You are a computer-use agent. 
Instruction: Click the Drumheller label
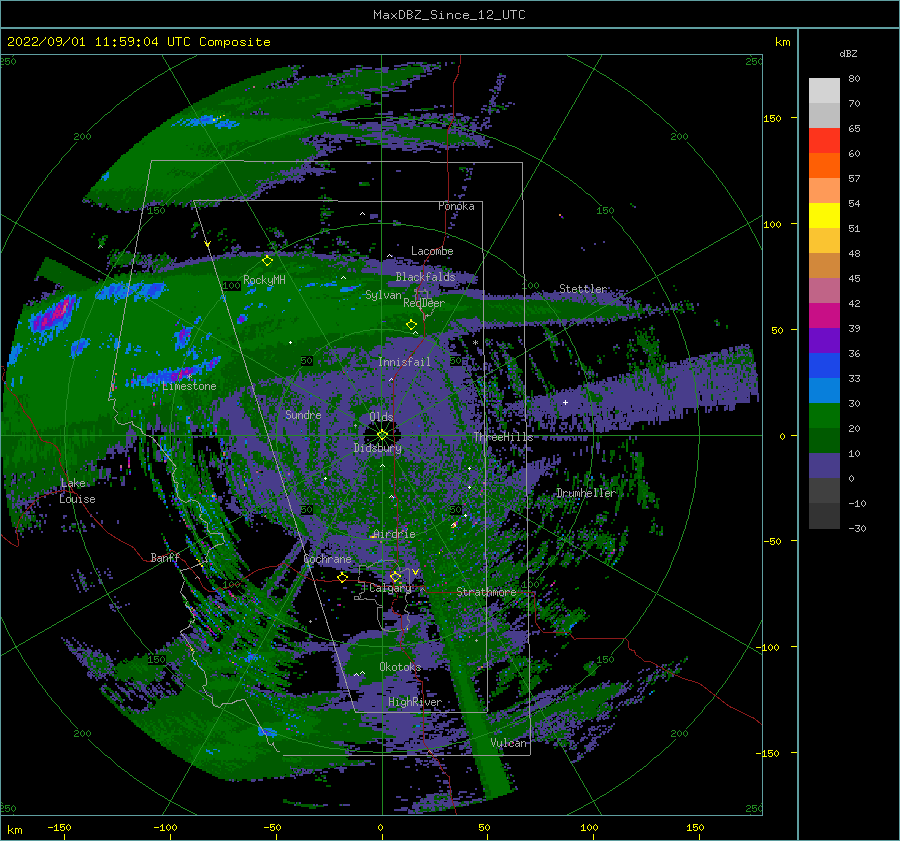click(585, 493)
